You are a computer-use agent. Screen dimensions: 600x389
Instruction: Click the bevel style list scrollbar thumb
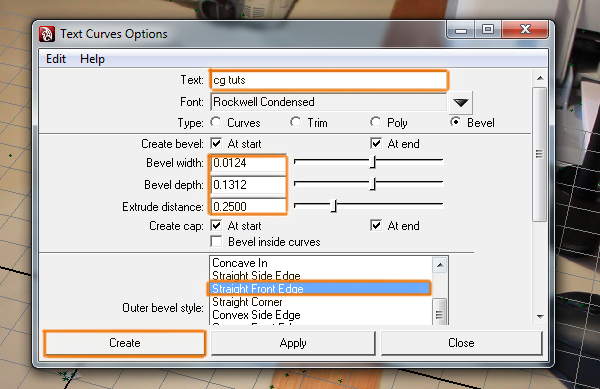440,312
